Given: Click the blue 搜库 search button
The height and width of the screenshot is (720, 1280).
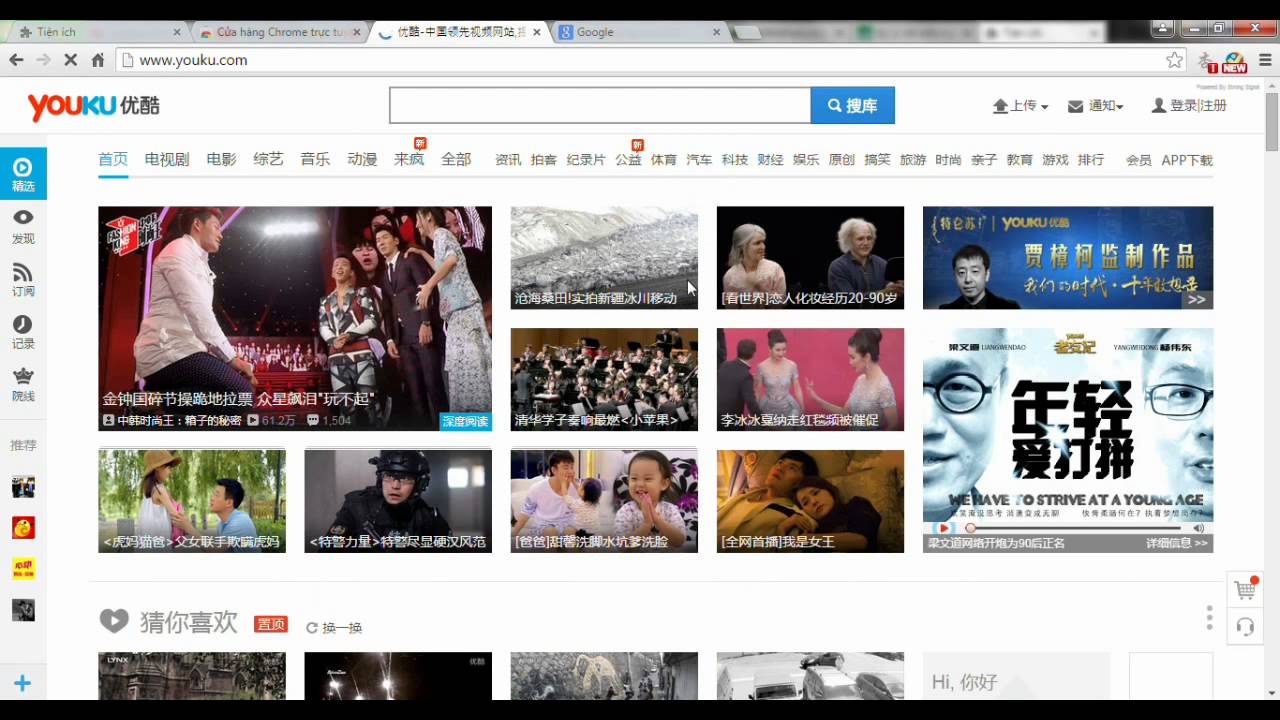Looking at the screenshot, I should click(x=852, y=106).
